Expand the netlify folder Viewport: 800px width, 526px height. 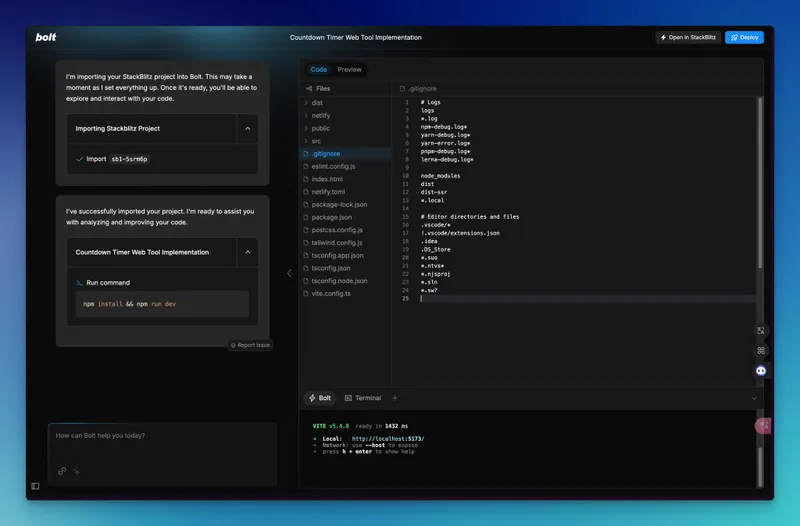point(320,115)
